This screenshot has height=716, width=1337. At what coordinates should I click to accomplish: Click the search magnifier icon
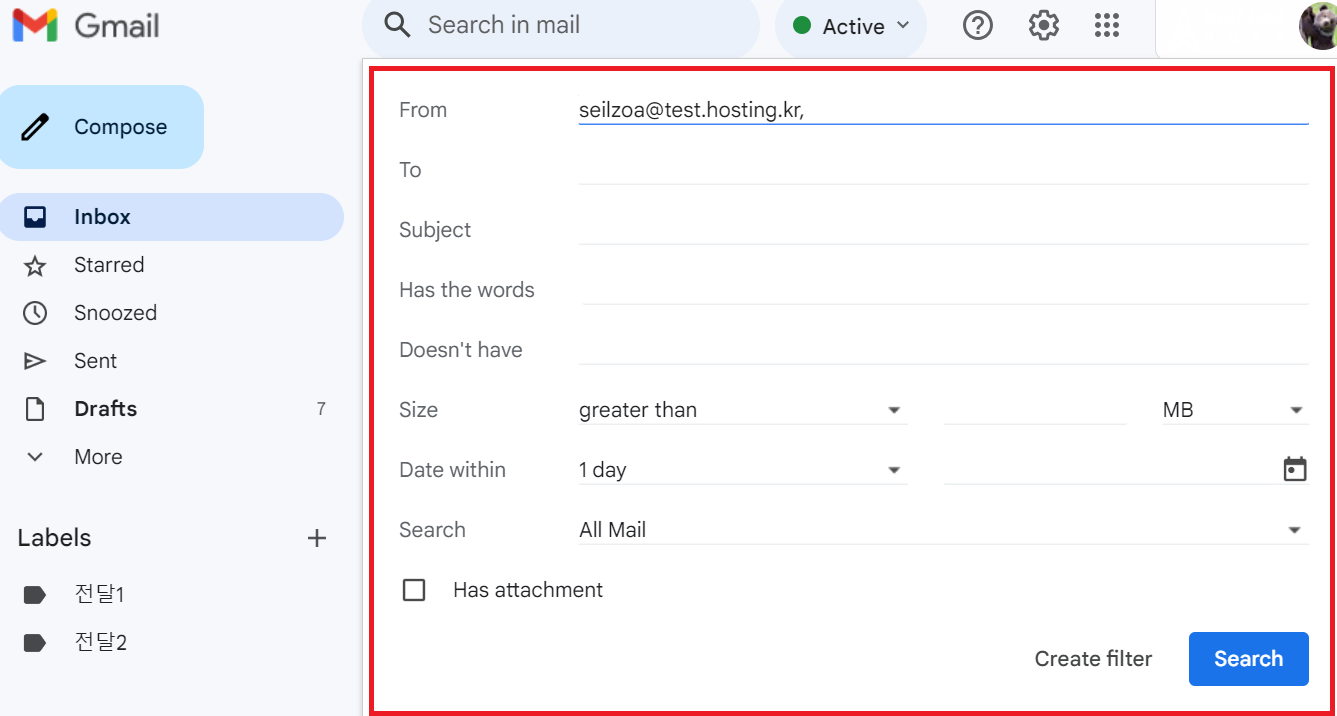coord(397,26)
